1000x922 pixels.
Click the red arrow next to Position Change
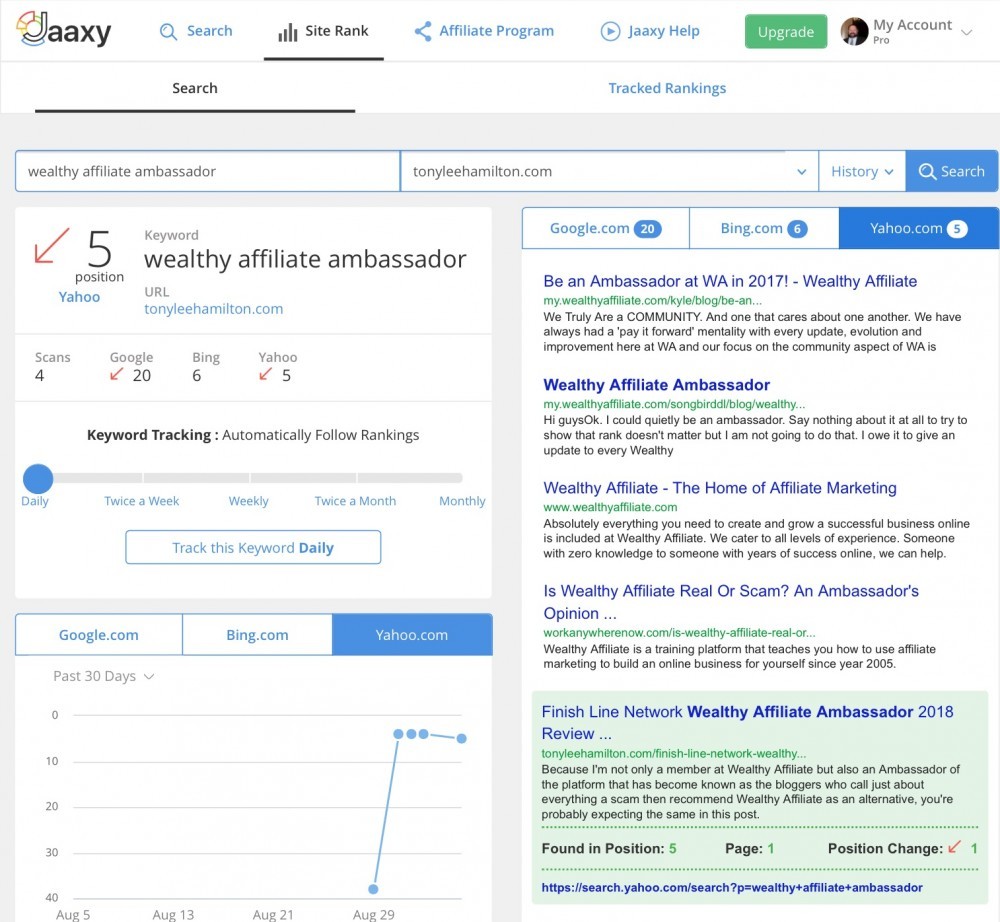(954, 847)
